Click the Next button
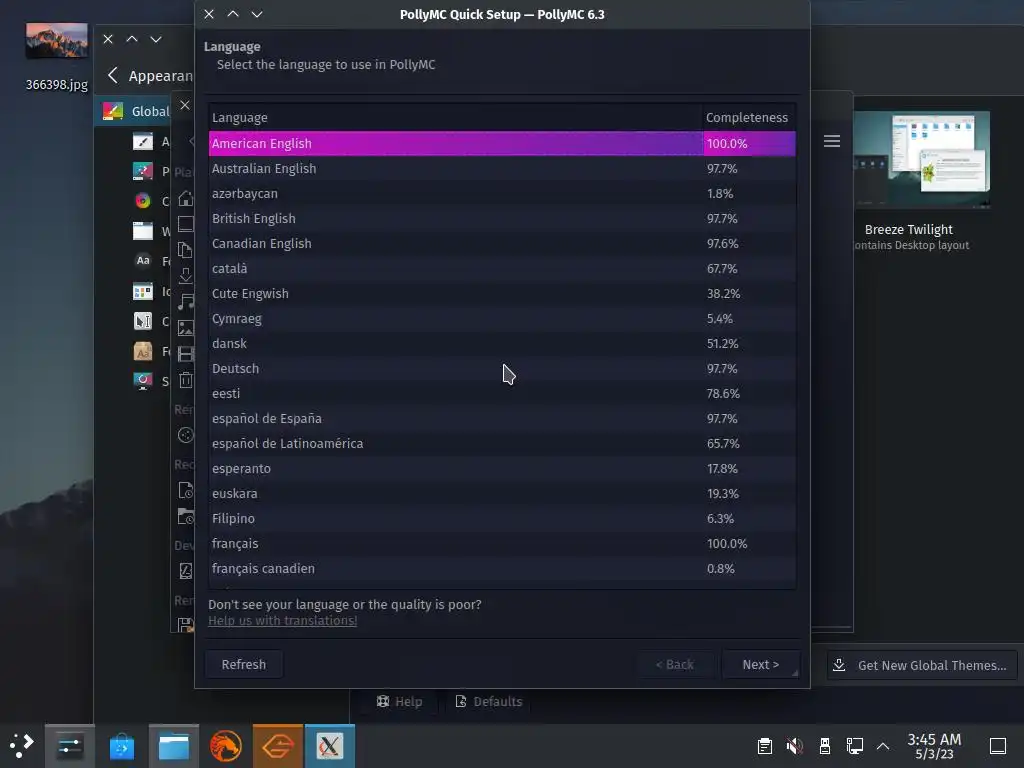Viewport: 1024px width, 768px height. [761, 664]
